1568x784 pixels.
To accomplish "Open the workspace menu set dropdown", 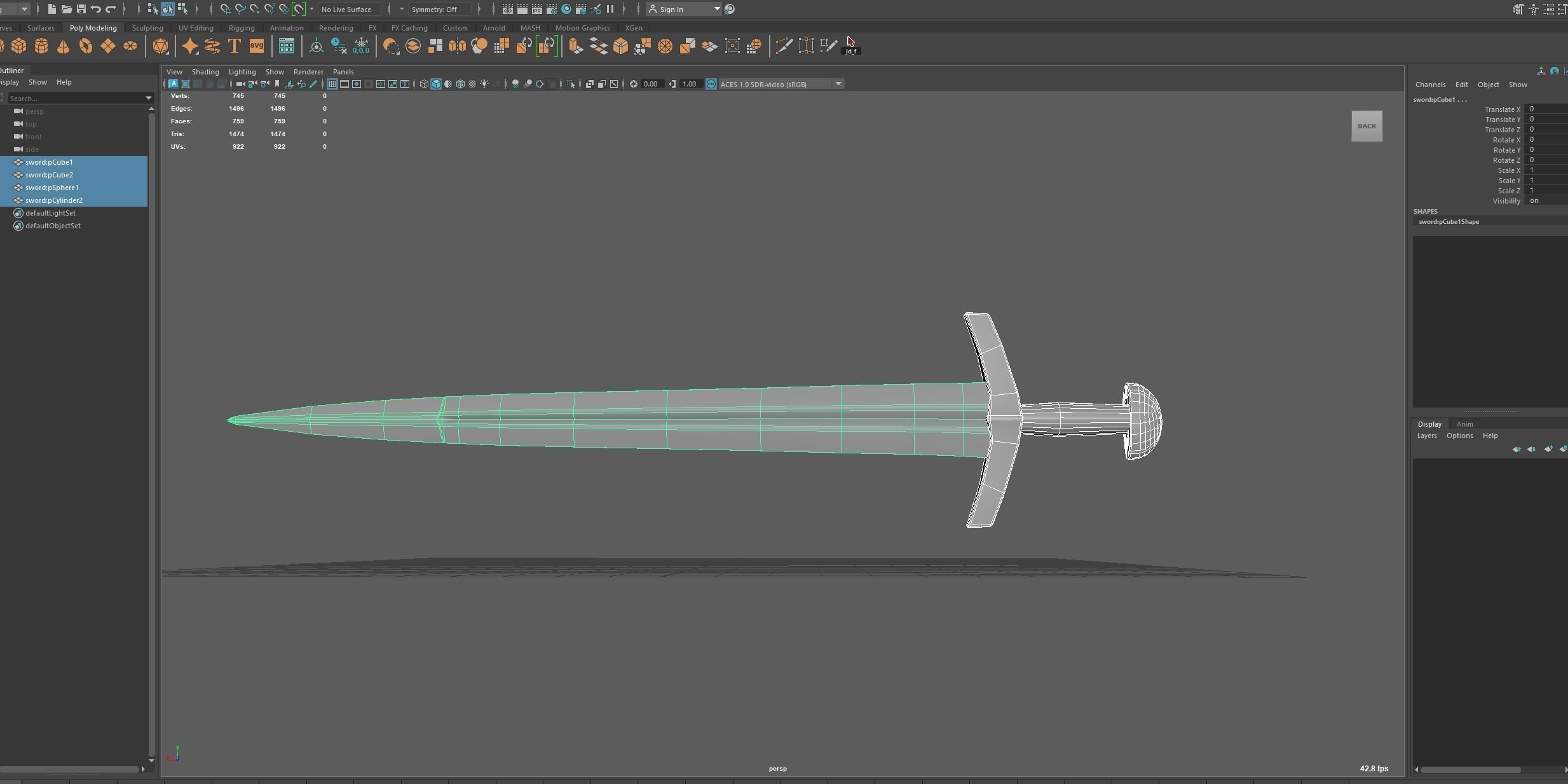I will pyautogui.click(x=24, y=9).
